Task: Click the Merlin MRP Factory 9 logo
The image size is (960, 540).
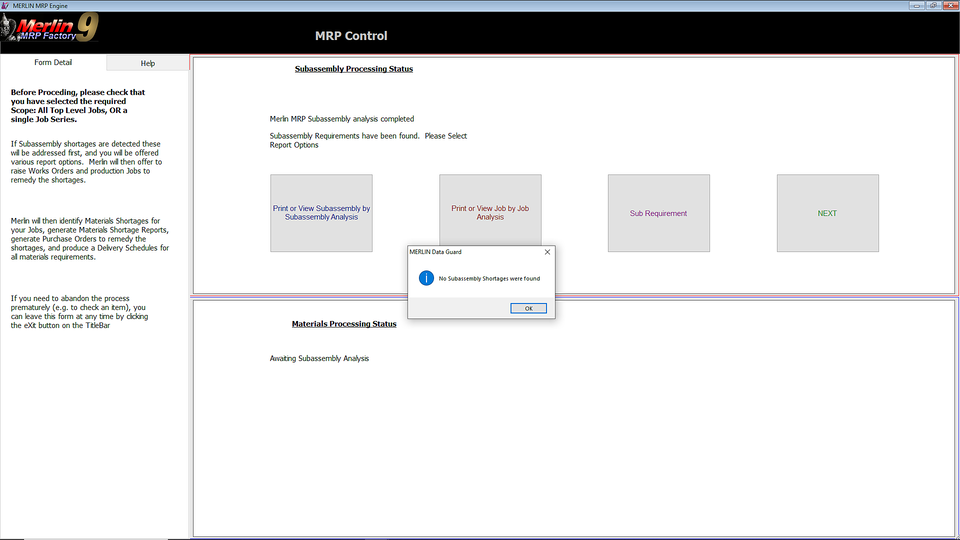Action: point(50,31)
